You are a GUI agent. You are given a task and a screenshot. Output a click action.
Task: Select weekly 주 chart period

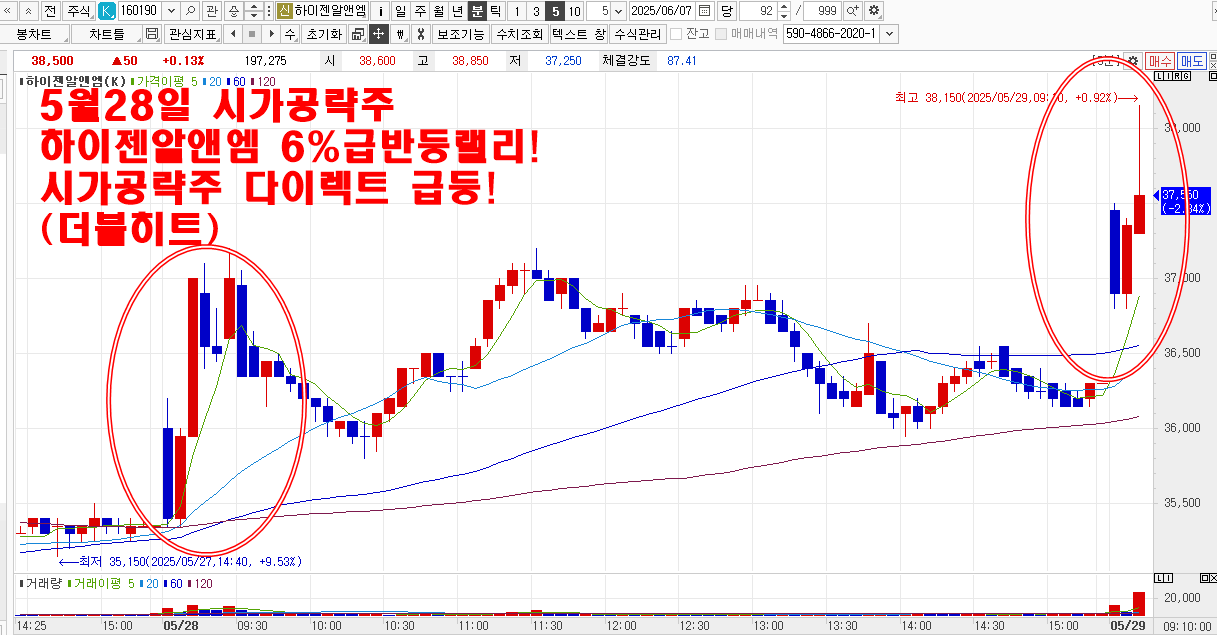419,11
